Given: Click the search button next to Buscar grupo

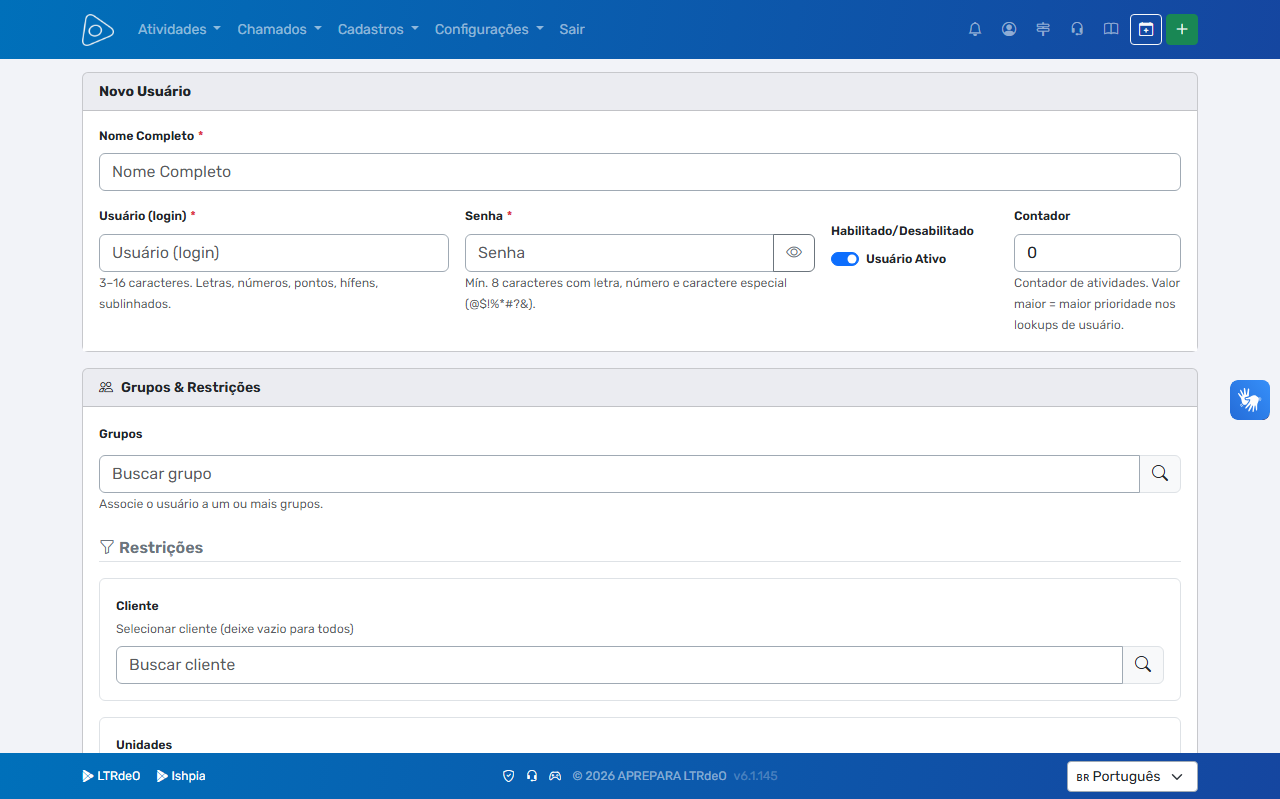Looking at the screenshot, I should tap(1160, 474).
